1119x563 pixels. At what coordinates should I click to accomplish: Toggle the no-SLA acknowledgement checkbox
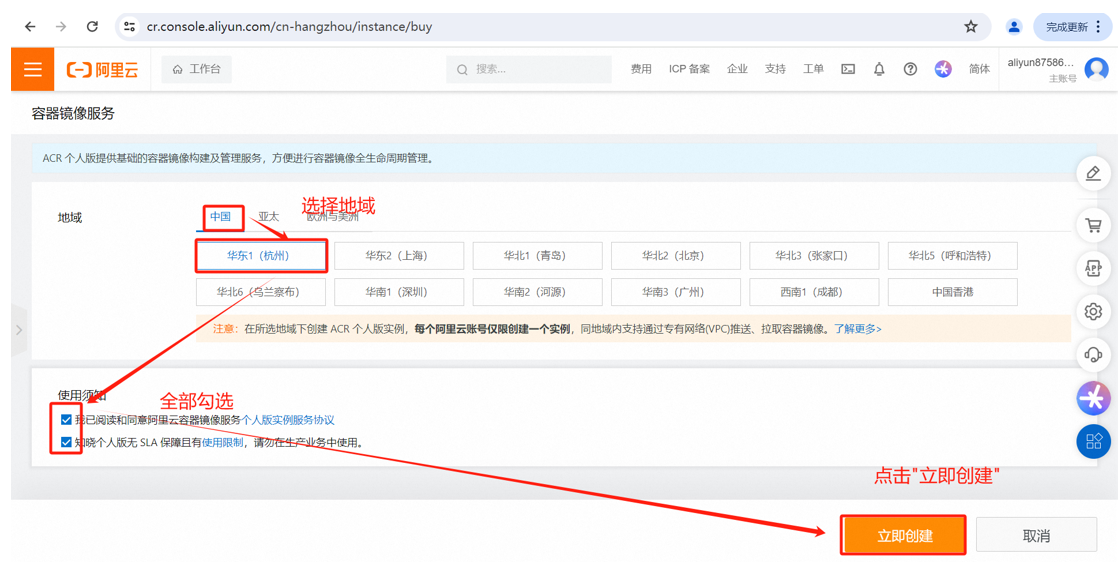tap(66, 442)
